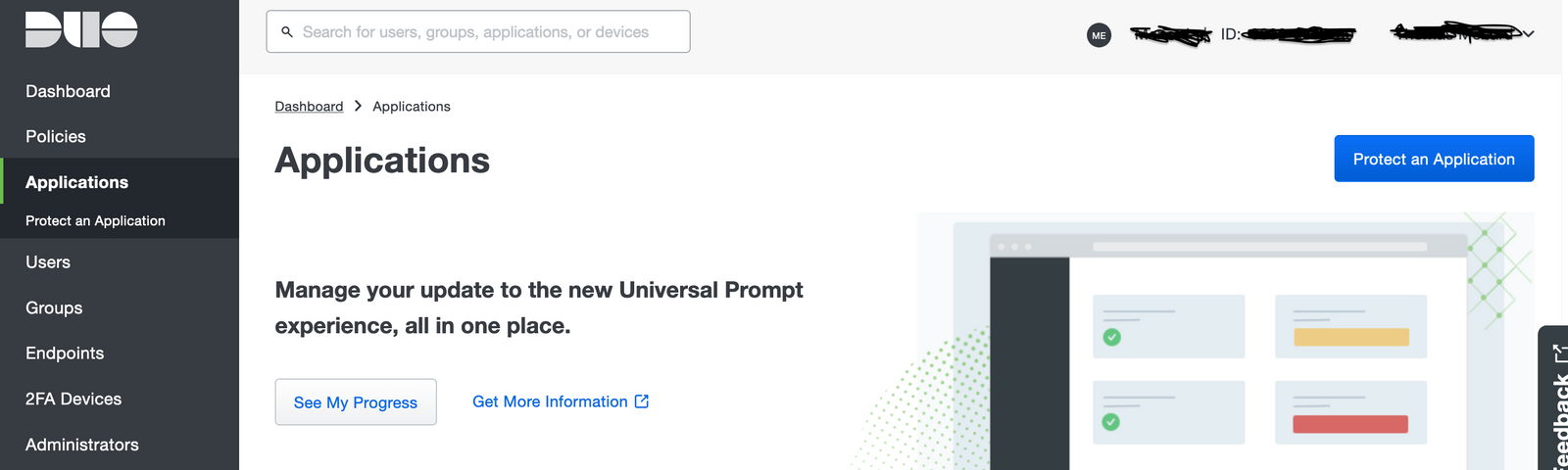Screen dimensions: 1568x470
Task: Expand the account dropdown chevron
Action: click(1528, 33)
